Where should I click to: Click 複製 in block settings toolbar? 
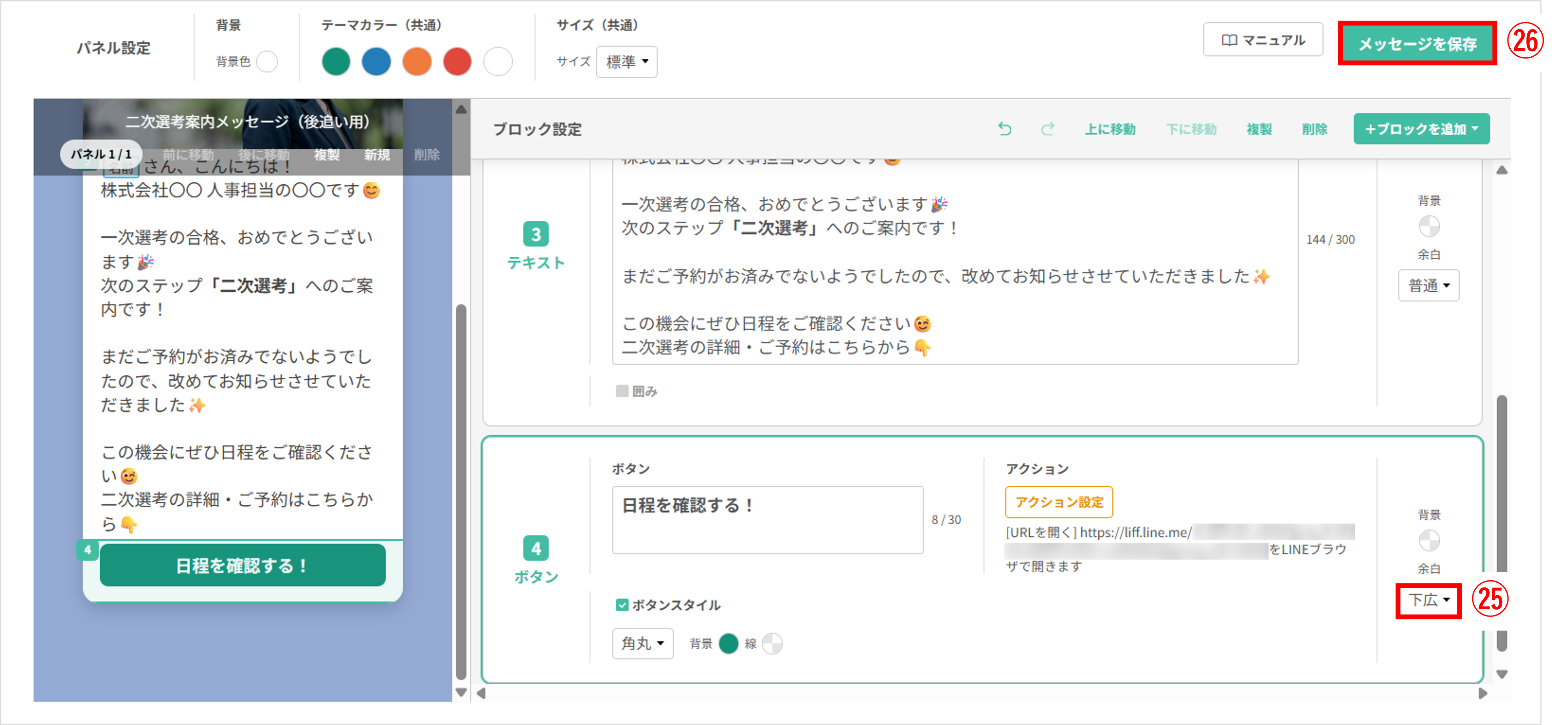click(1259, 129)
